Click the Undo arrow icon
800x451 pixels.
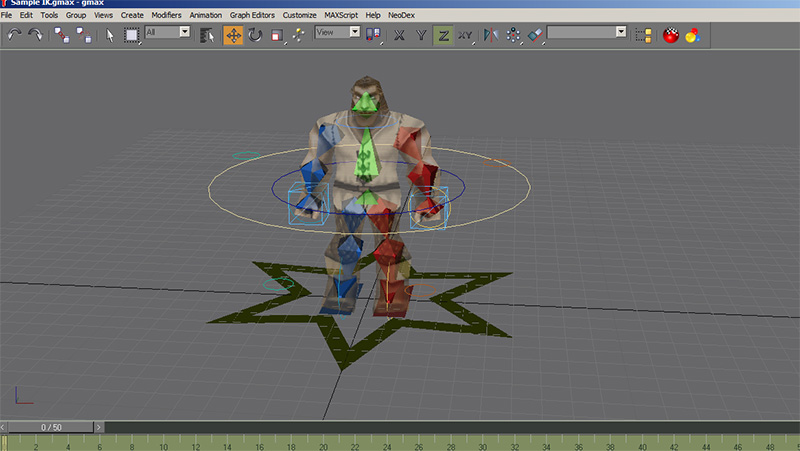[x=14, y=35]
